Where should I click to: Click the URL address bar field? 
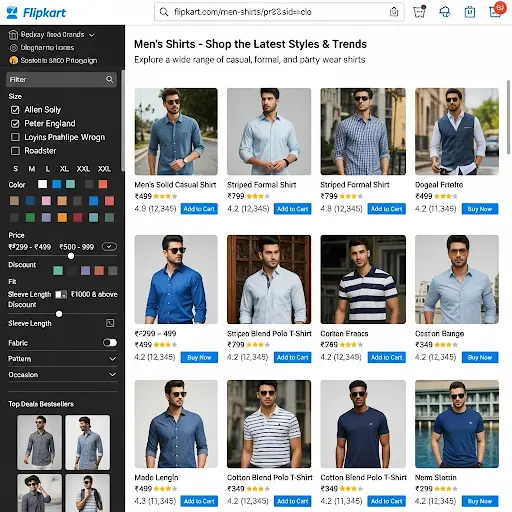pyautogui.click(x=279, y=12)
